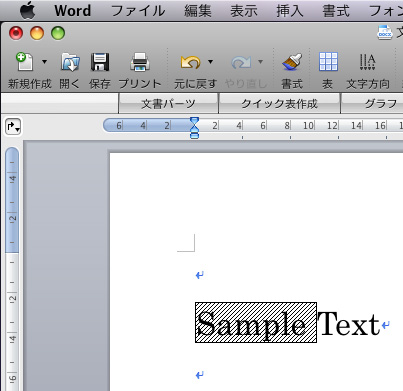Click the docx document icon in title bar
The height and width of the screenshot is (391, 403).
385,33
